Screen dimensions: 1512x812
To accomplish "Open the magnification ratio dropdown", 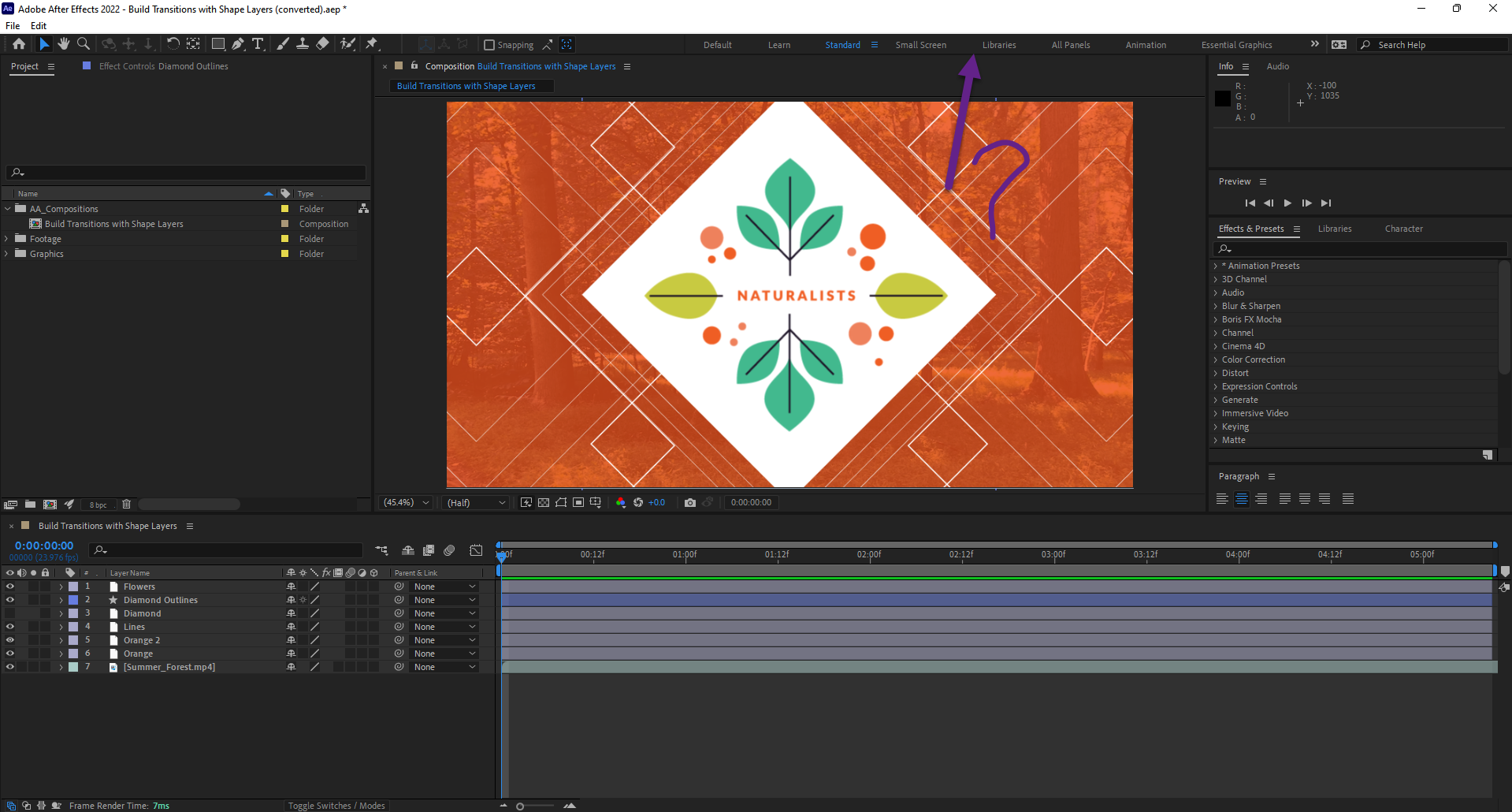I will click(x=405, y=502).
